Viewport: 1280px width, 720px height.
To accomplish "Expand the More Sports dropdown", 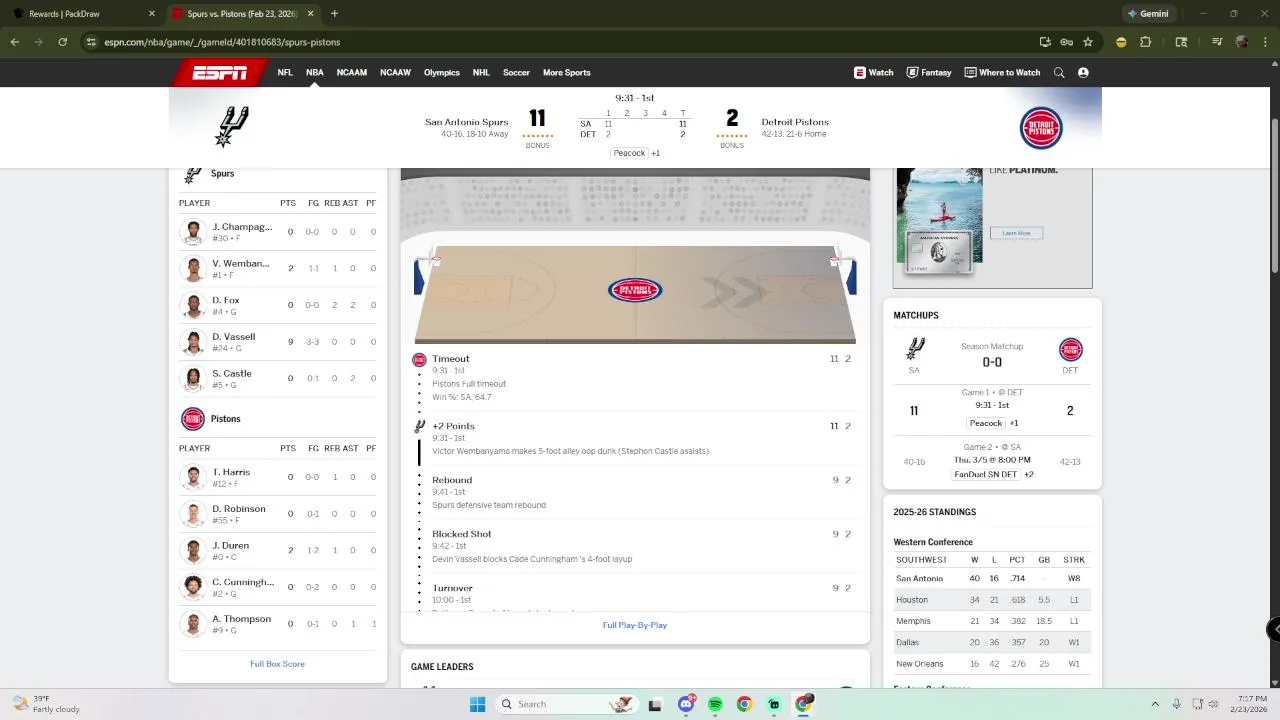I will (x=567, y=73).
